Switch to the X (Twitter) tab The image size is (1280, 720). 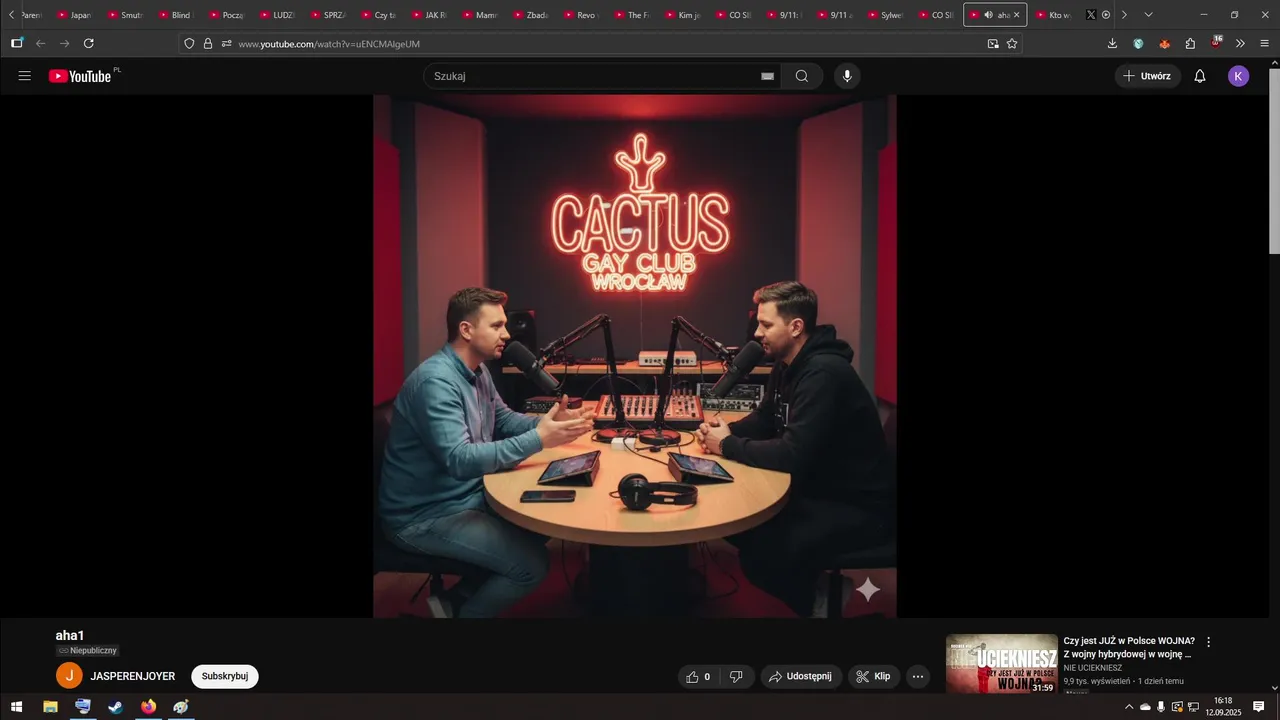tap(1091, 15)
